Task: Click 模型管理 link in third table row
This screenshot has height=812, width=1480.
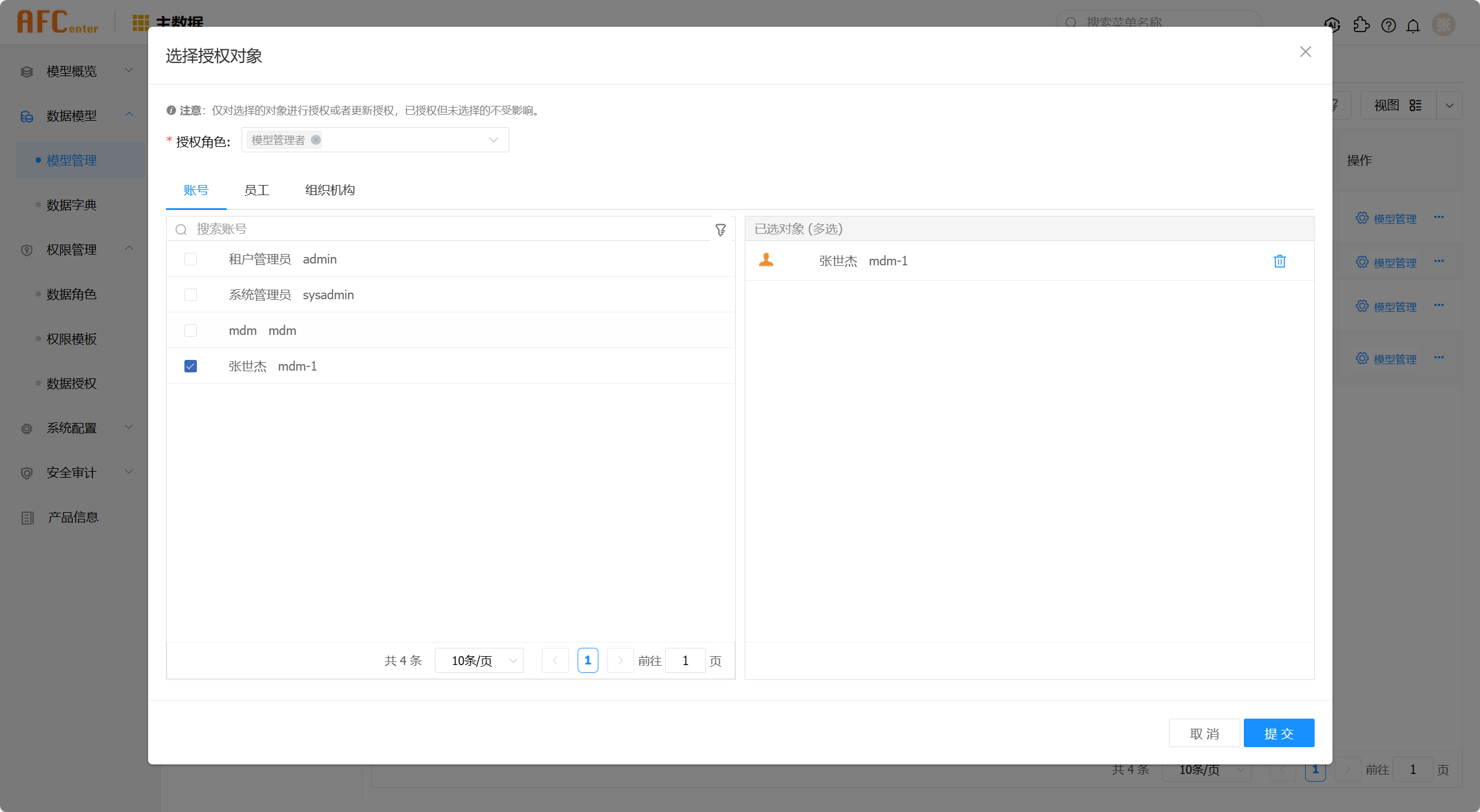Action: 1386,306
